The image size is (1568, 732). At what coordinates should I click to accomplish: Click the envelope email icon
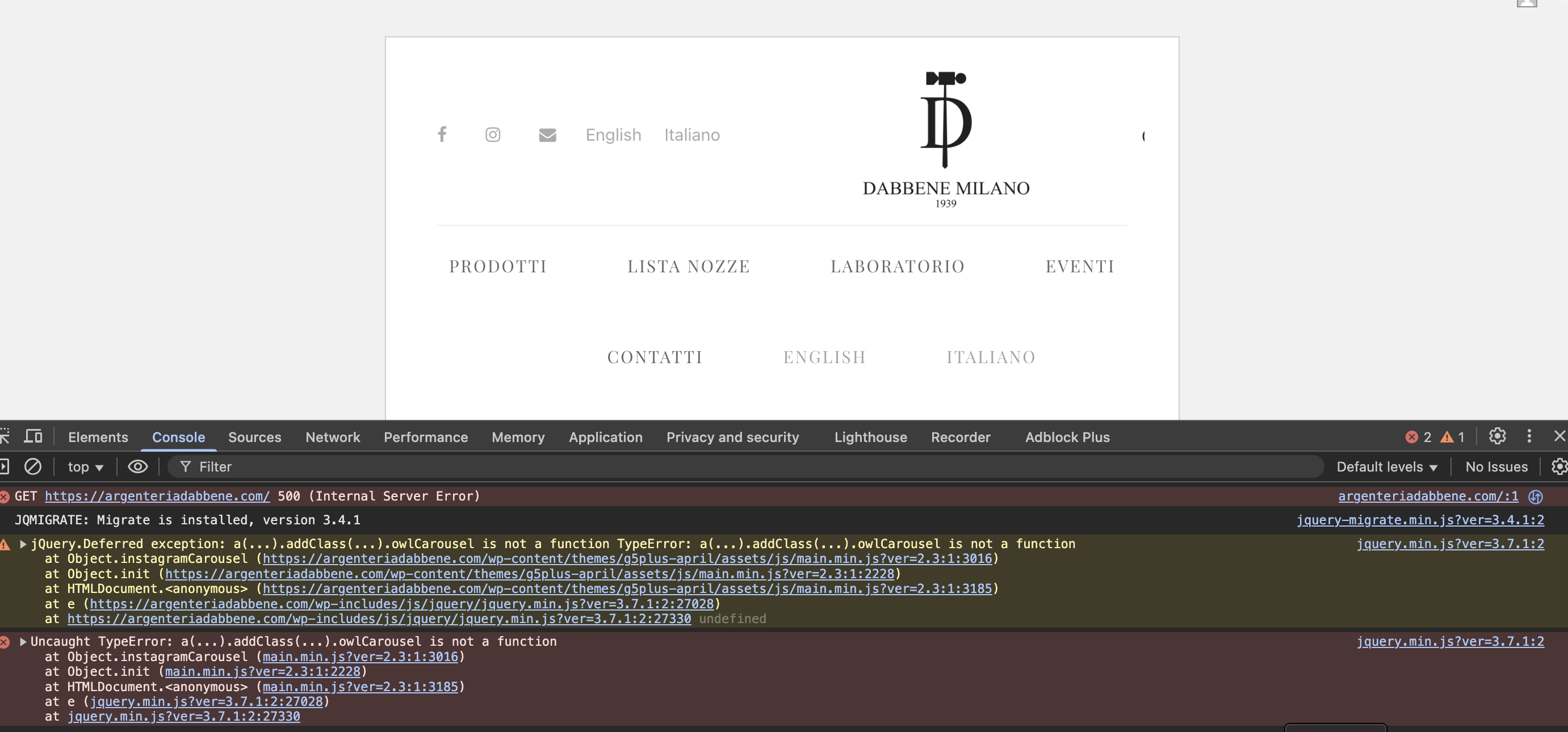[x=547, y=135]
